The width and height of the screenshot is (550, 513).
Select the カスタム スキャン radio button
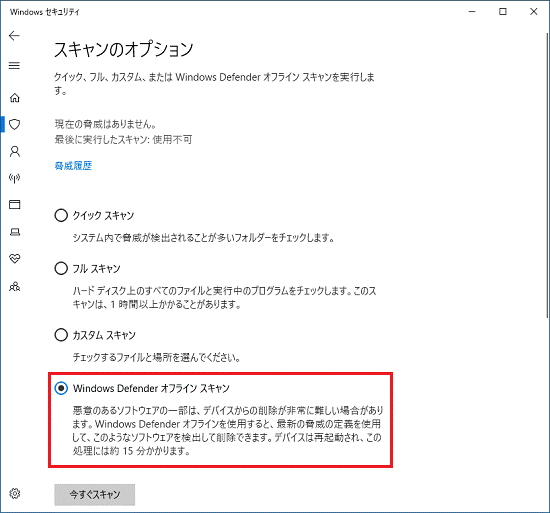tap(61, 335)
